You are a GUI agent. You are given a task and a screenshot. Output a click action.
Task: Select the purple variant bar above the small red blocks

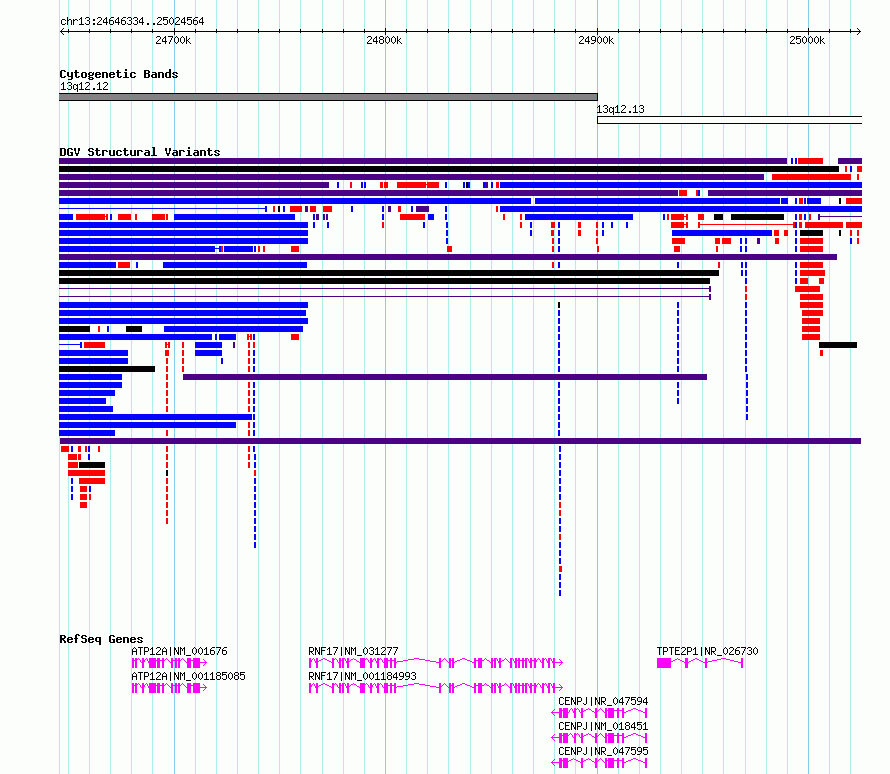click(460, 441)
